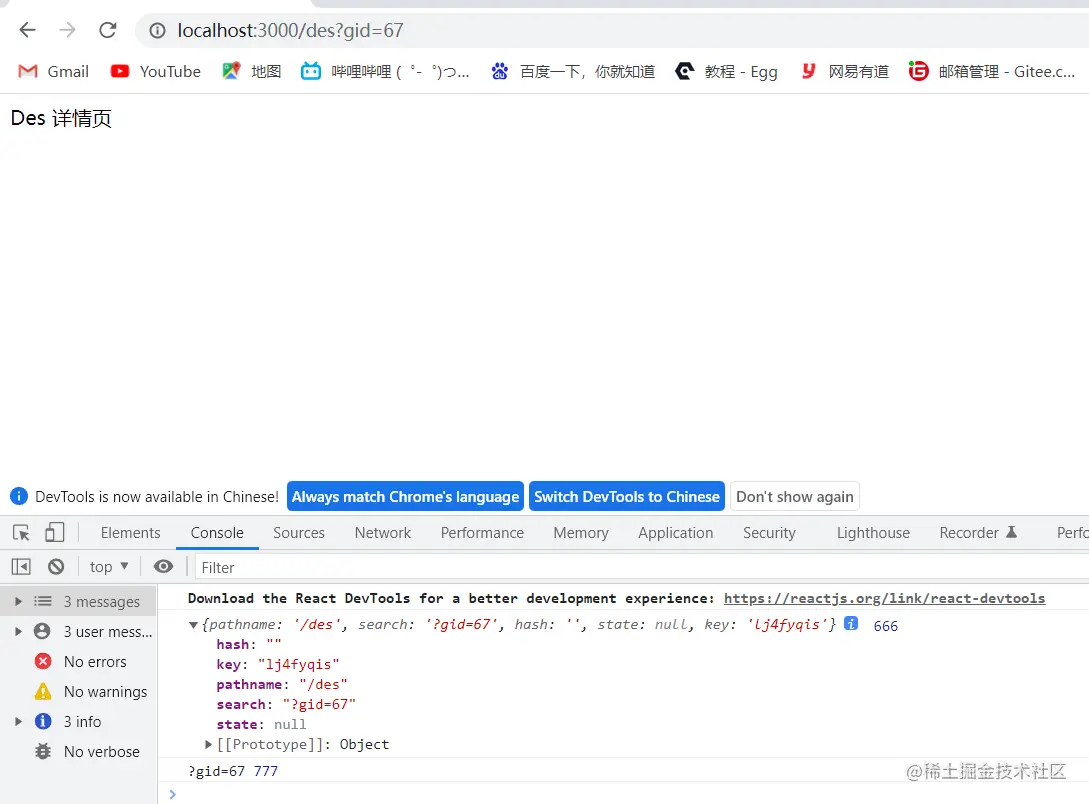
Task: Switch to the Security tab
Action: point(769,533)
